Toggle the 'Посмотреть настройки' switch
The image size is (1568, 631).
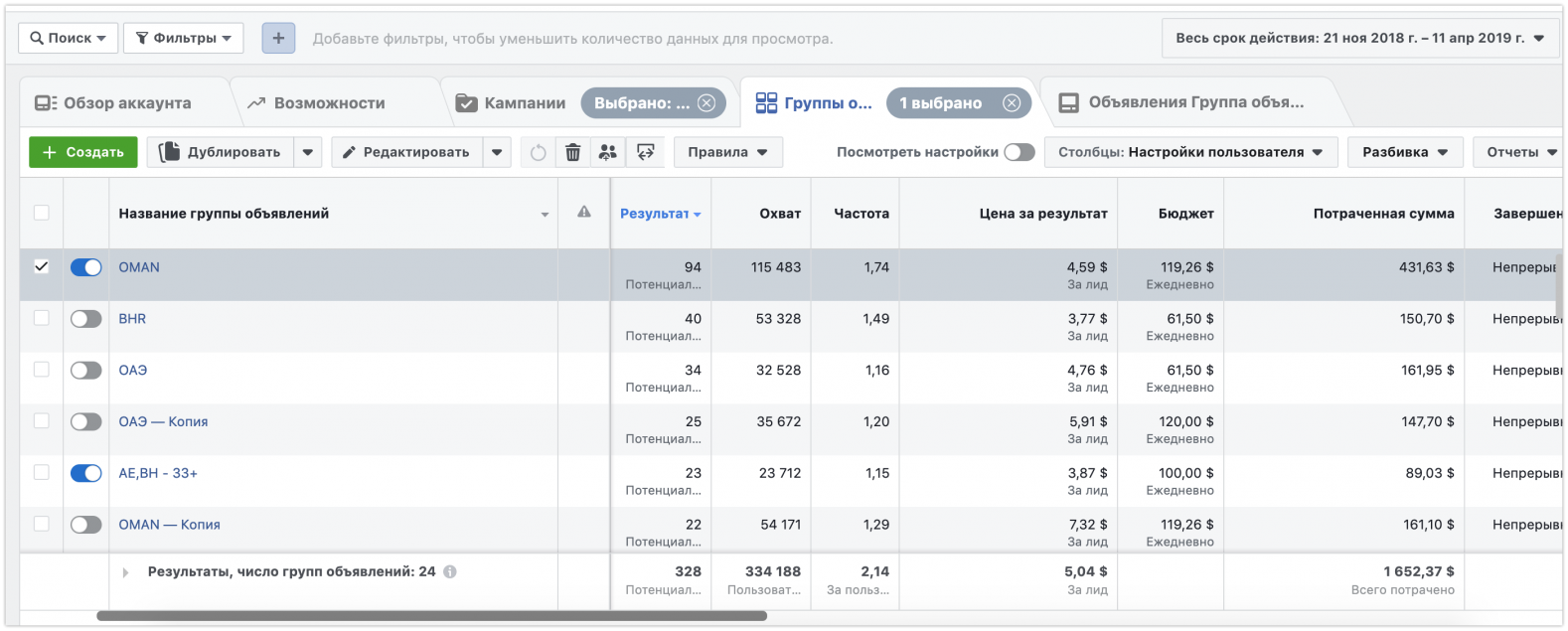[1019, 152]
